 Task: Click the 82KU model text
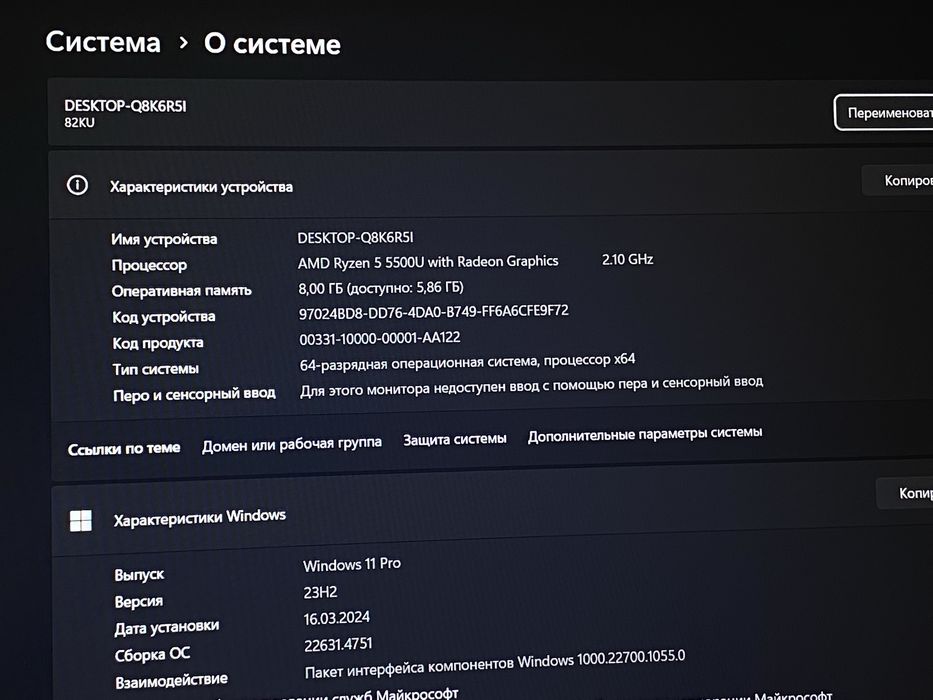click(x=79, y=123)
